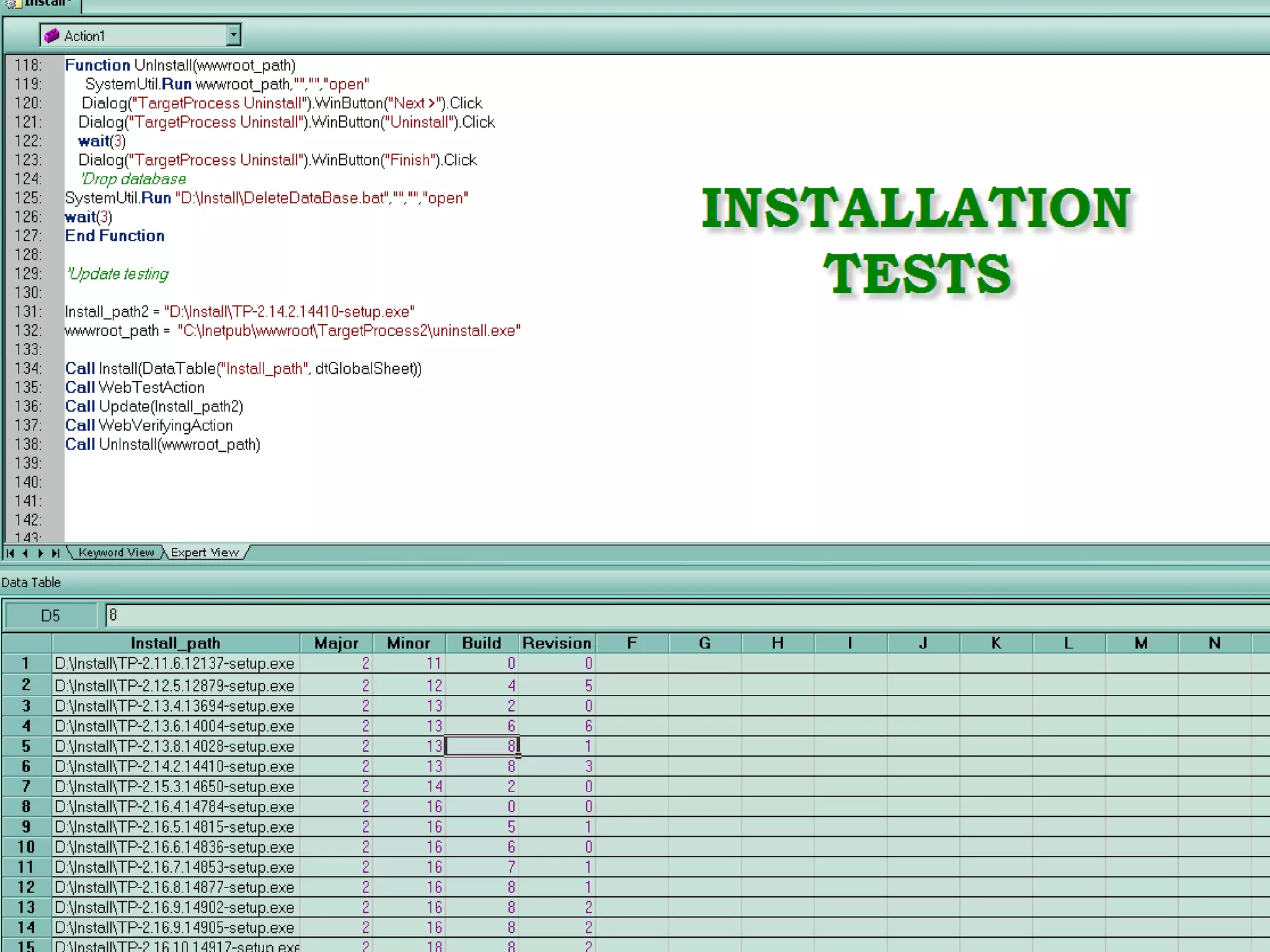1270x952 pixels.
Task: Click the purple Action1 icon
Action: 52,36
